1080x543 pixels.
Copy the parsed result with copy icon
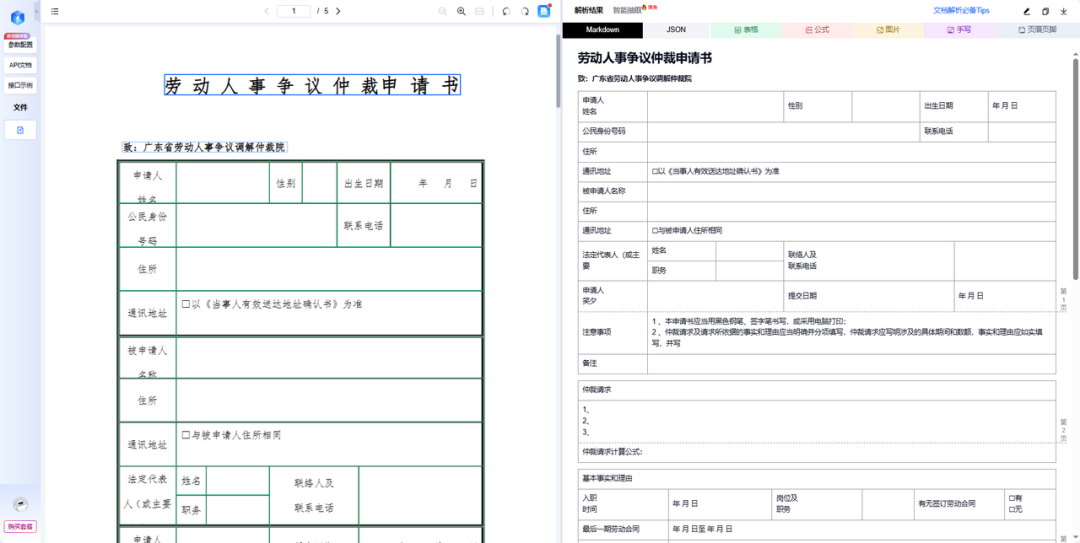pos(1045,11)
